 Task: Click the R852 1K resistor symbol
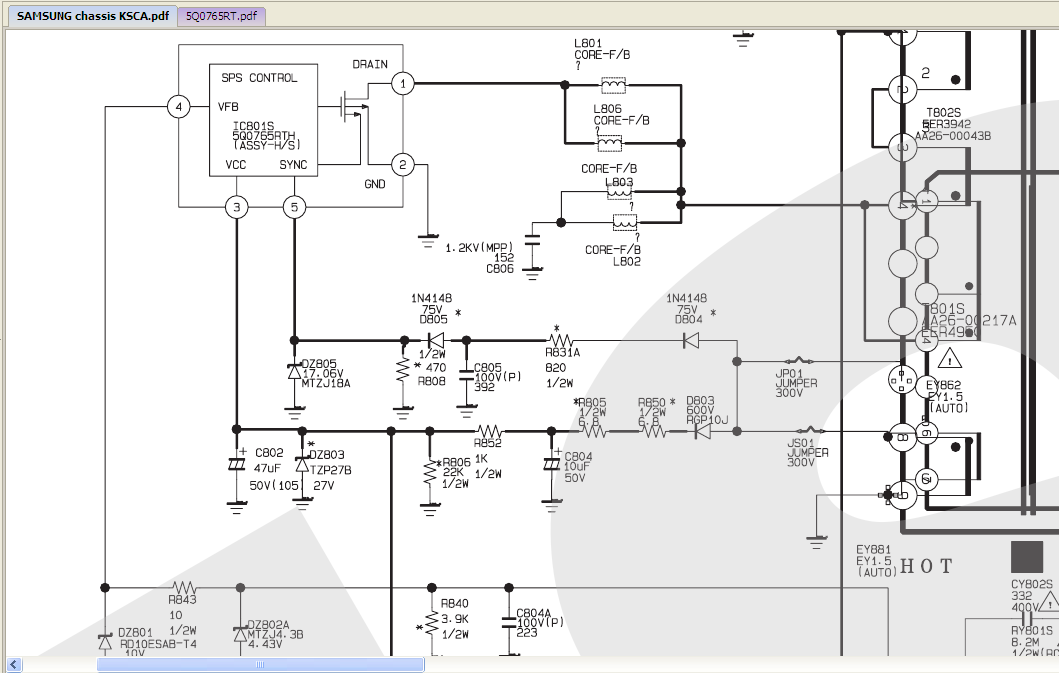(488, 431)
